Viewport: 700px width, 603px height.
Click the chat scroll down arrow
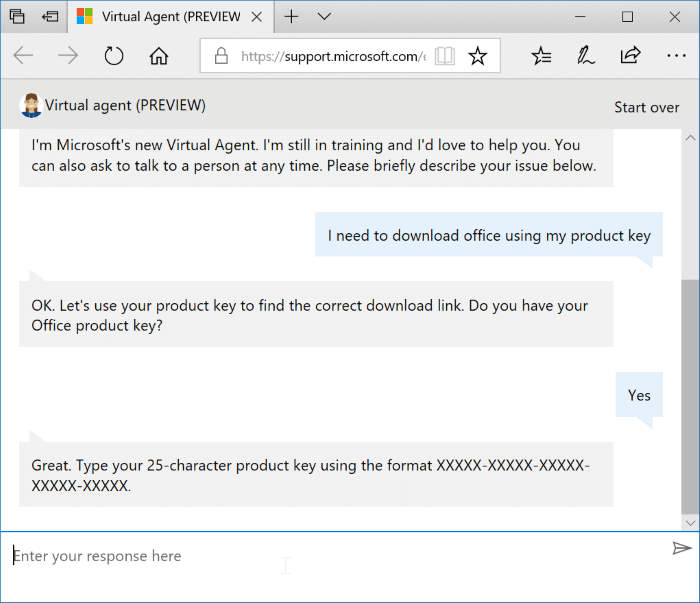click(x=690, y=523)
